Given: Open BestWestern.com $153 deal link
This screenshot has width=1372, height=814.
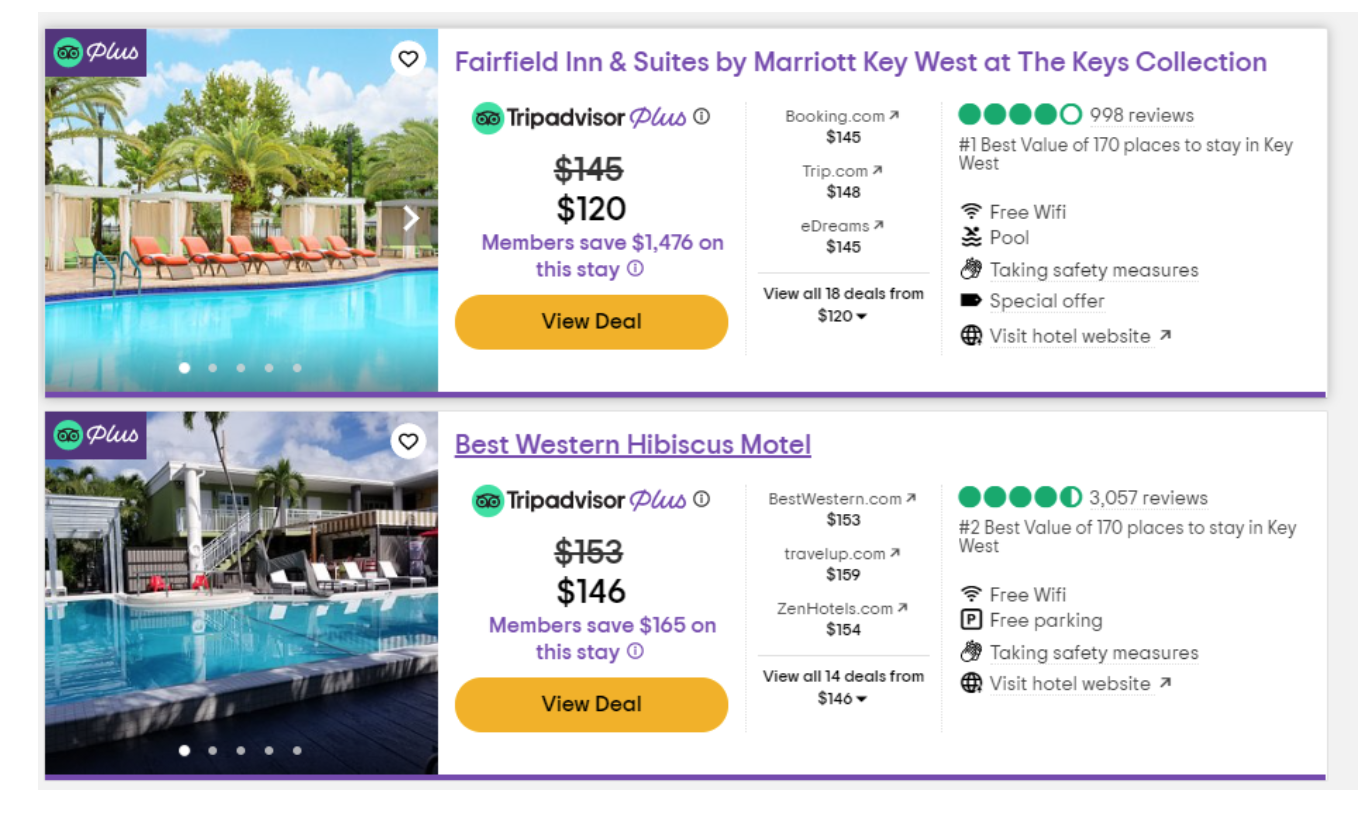Looking at the screenshot, I should pos(843,509).
